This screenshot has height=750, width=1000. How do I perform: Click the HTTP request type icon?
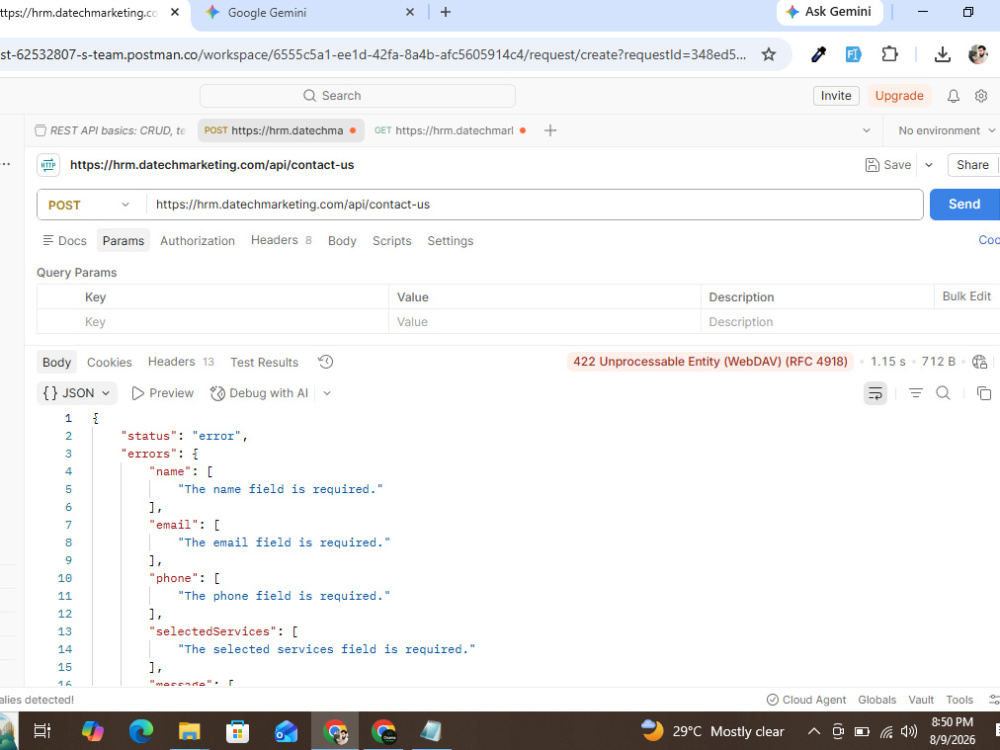tap(48, 165)
